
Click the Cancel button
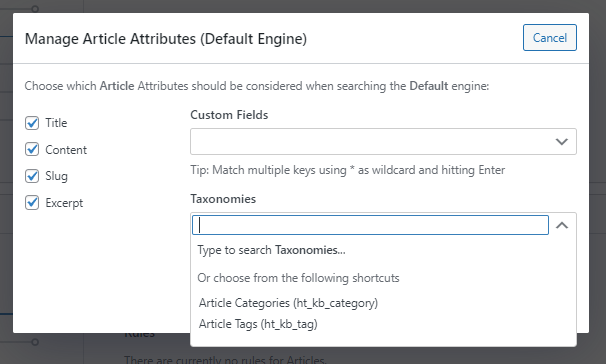[550, 38]
